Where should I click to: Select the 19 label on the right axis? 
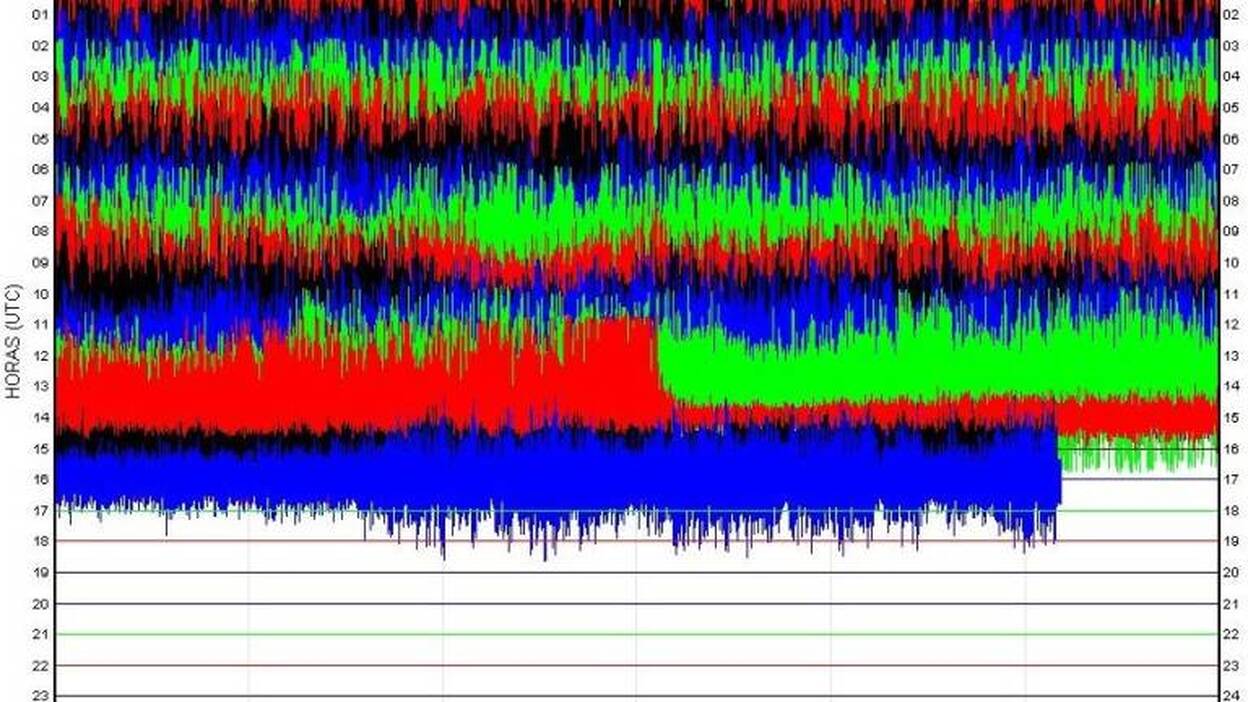click(x=1231, y=541)
